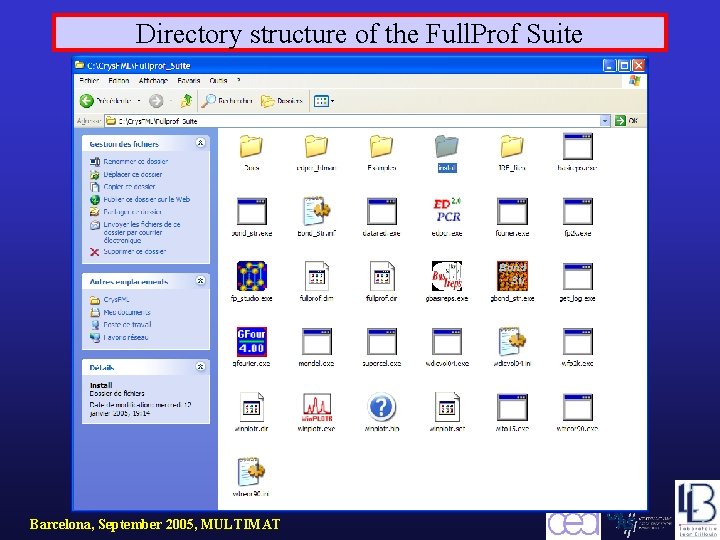The width and height of the screenshot is (720, 540).
Task: Open the GFour 4.00 gfourier.exe icon
Action: [252, 342]
